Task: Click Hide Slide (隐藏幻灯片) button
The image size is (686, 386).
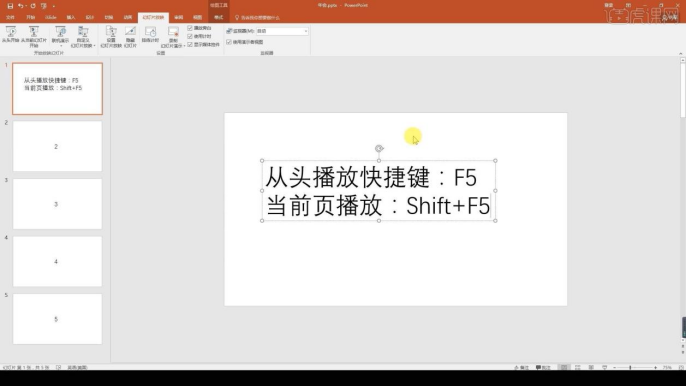Action: point(130,37)
